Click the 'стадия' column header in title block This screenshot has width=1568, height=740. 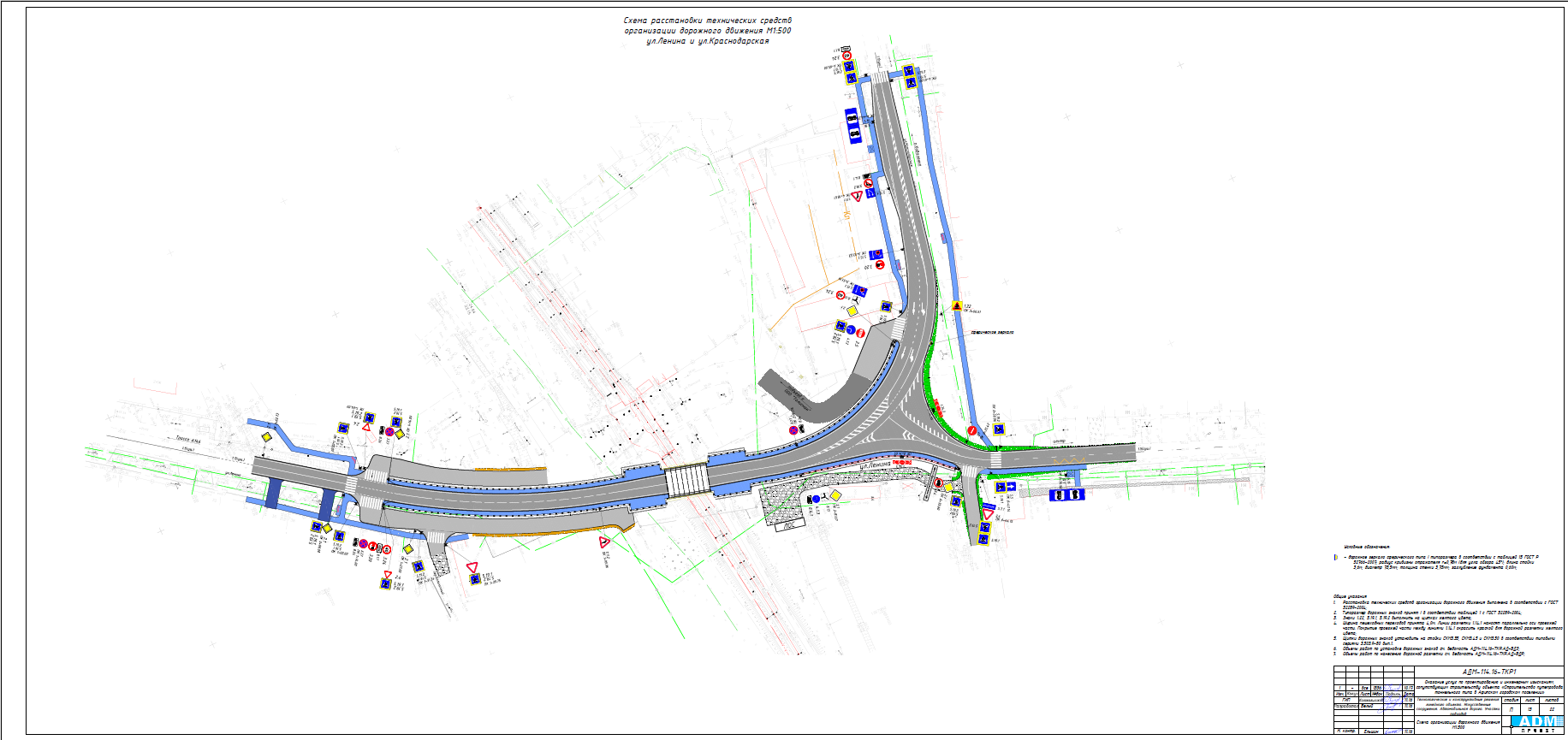click(x=1512, y=700)
